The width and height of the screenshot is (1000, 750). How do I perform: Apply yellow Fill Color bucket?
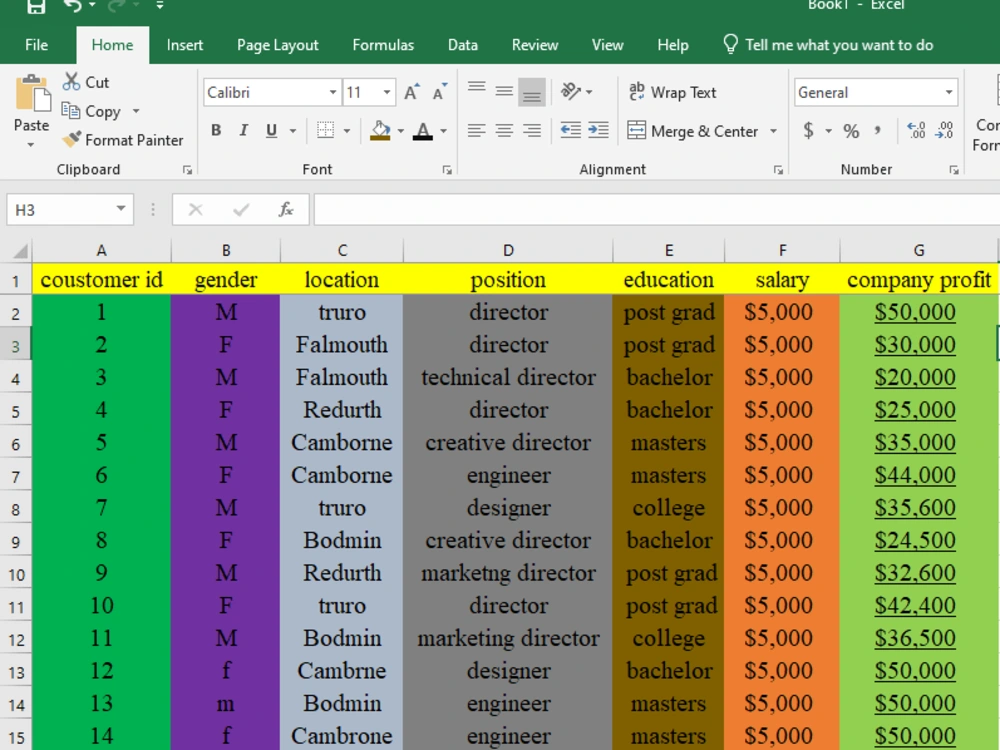pyautogui.click(x=380, y=131)
